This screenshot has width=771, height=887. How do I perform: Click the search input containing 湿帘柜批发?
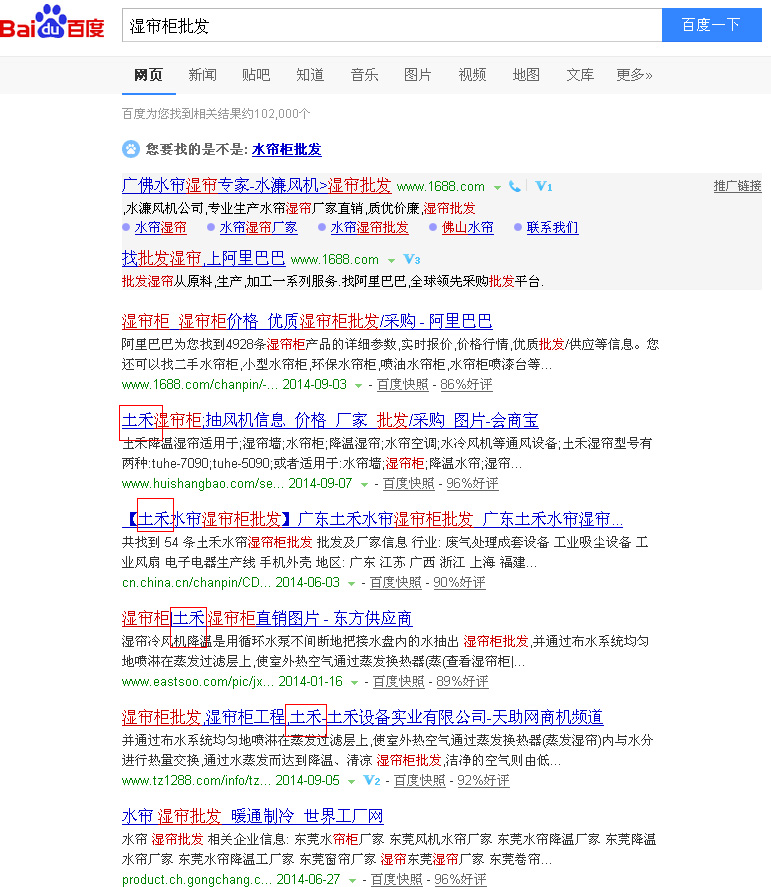[392, 25]
